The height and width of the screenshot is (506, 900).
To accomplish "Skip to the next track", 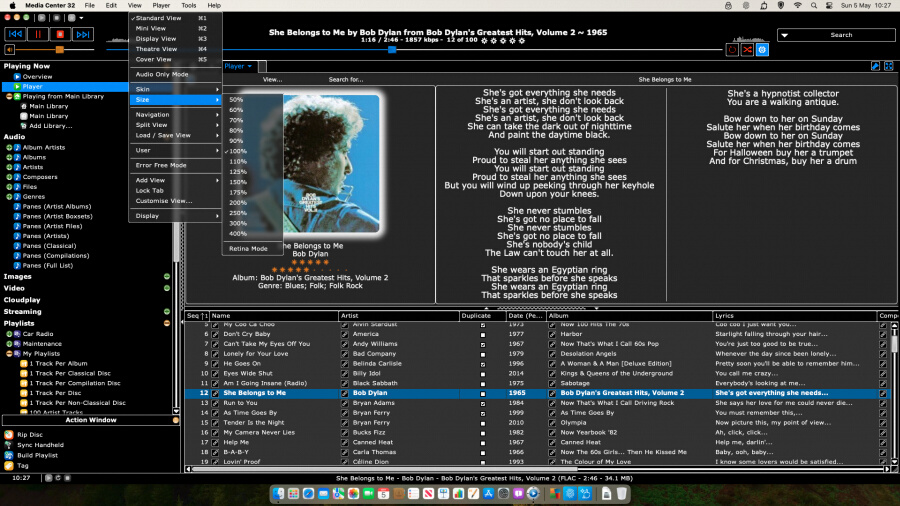I will click(x=83, y=34).
